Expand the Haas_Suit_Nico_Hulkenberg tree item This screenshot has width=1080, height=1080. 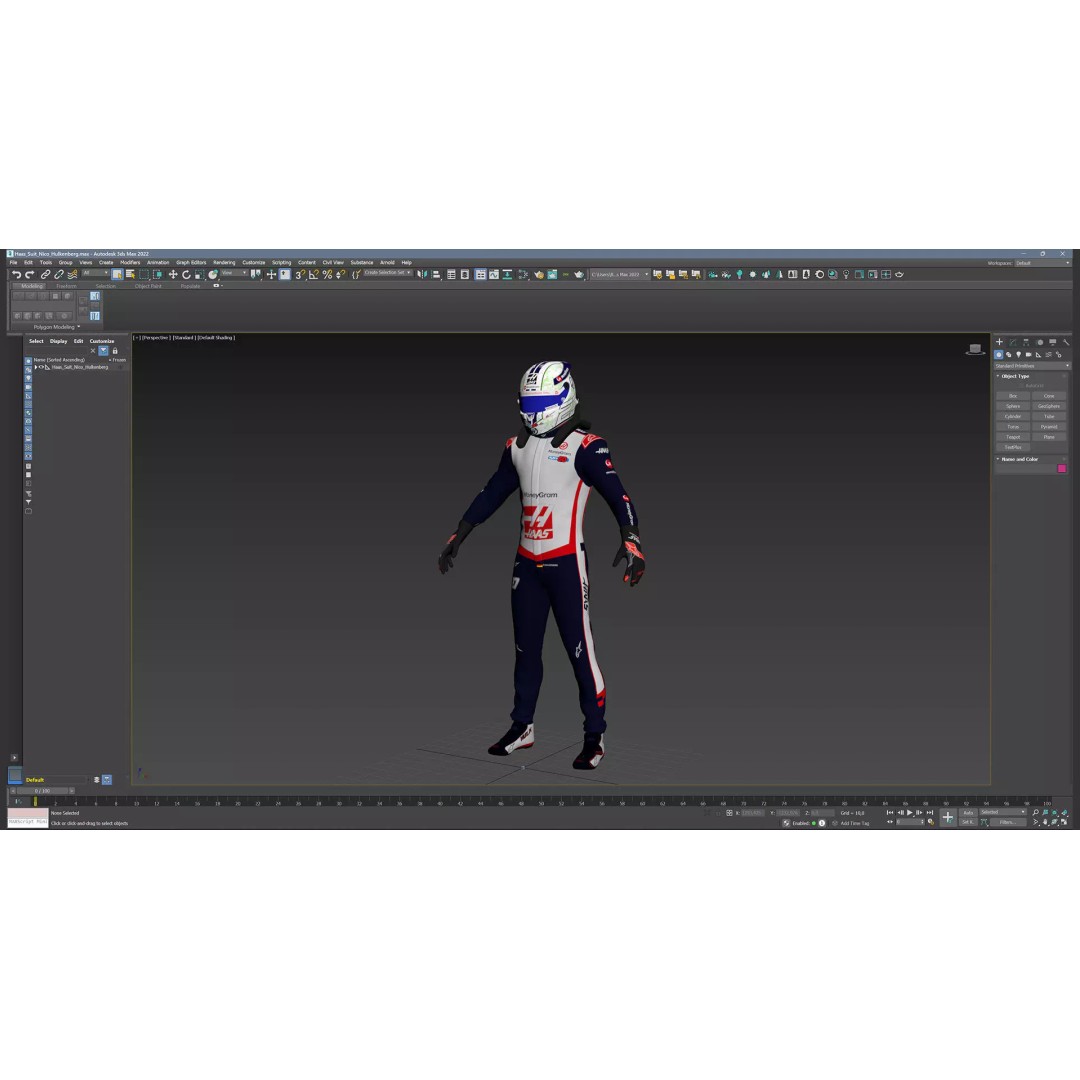pyautogui.click(x=37, y=367)
